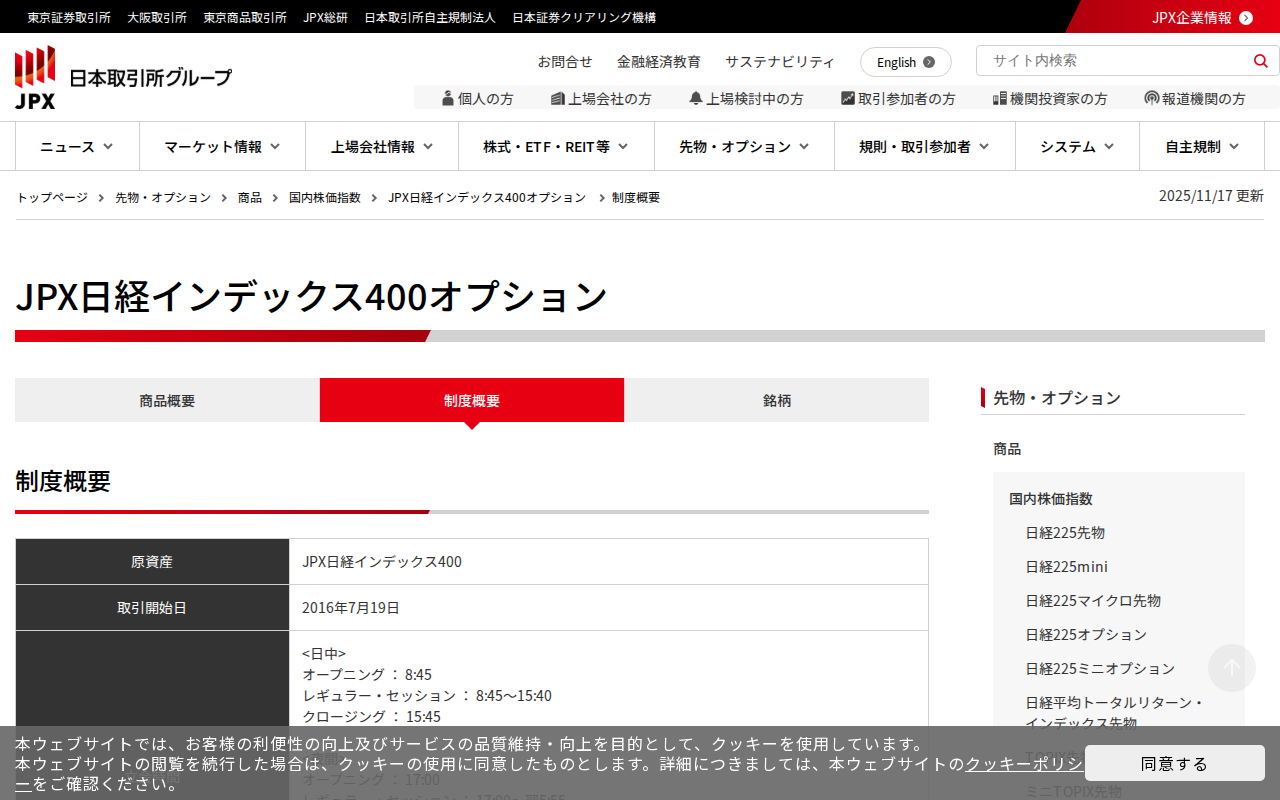
Task: Open the お問合せ link
Action: pos(565,61)
